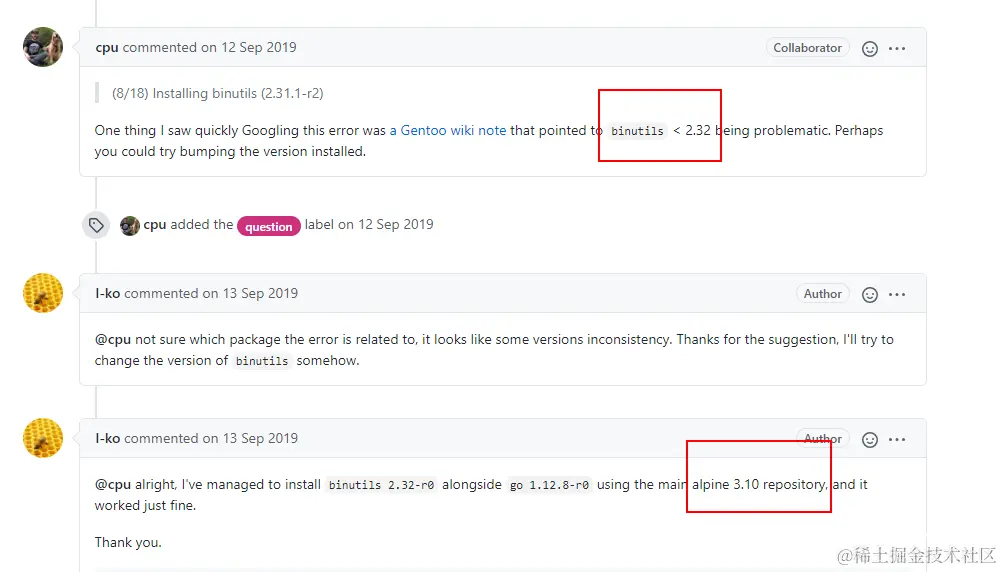Click l-ko avatar beside the 'alright' comment
1003x572 pixels.
[43, 438]
